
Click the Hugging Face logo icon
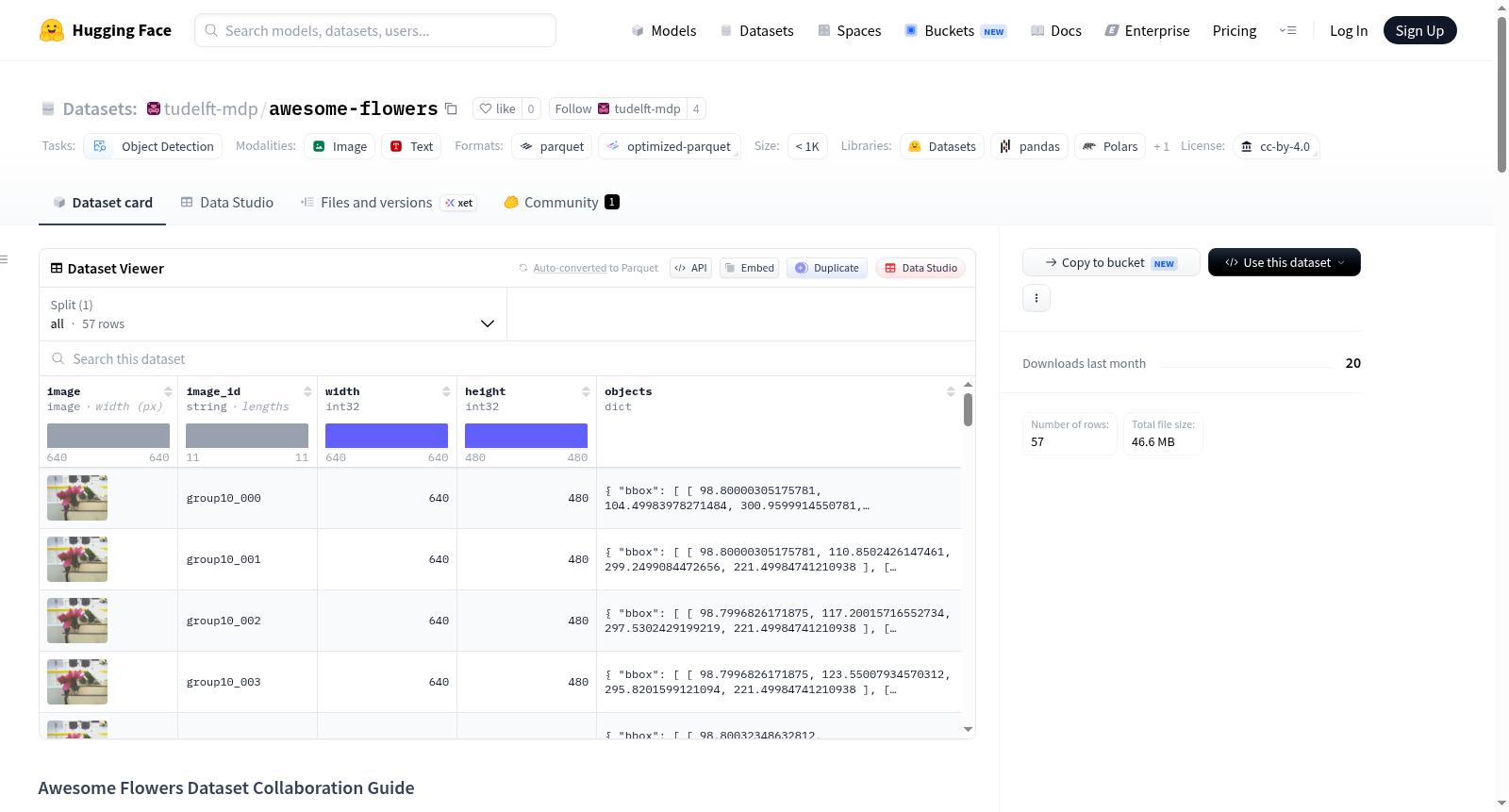(x=52, y=30)
